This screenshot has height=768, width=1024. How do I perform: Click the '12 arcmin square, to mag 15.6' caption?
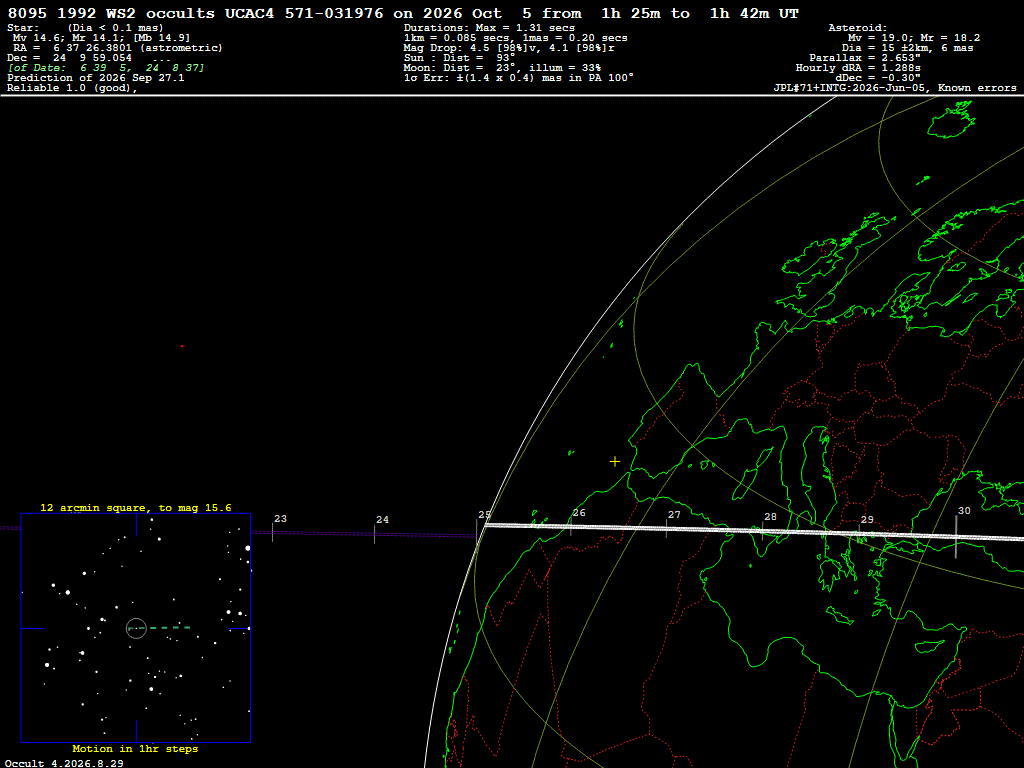tap(136, 507)
